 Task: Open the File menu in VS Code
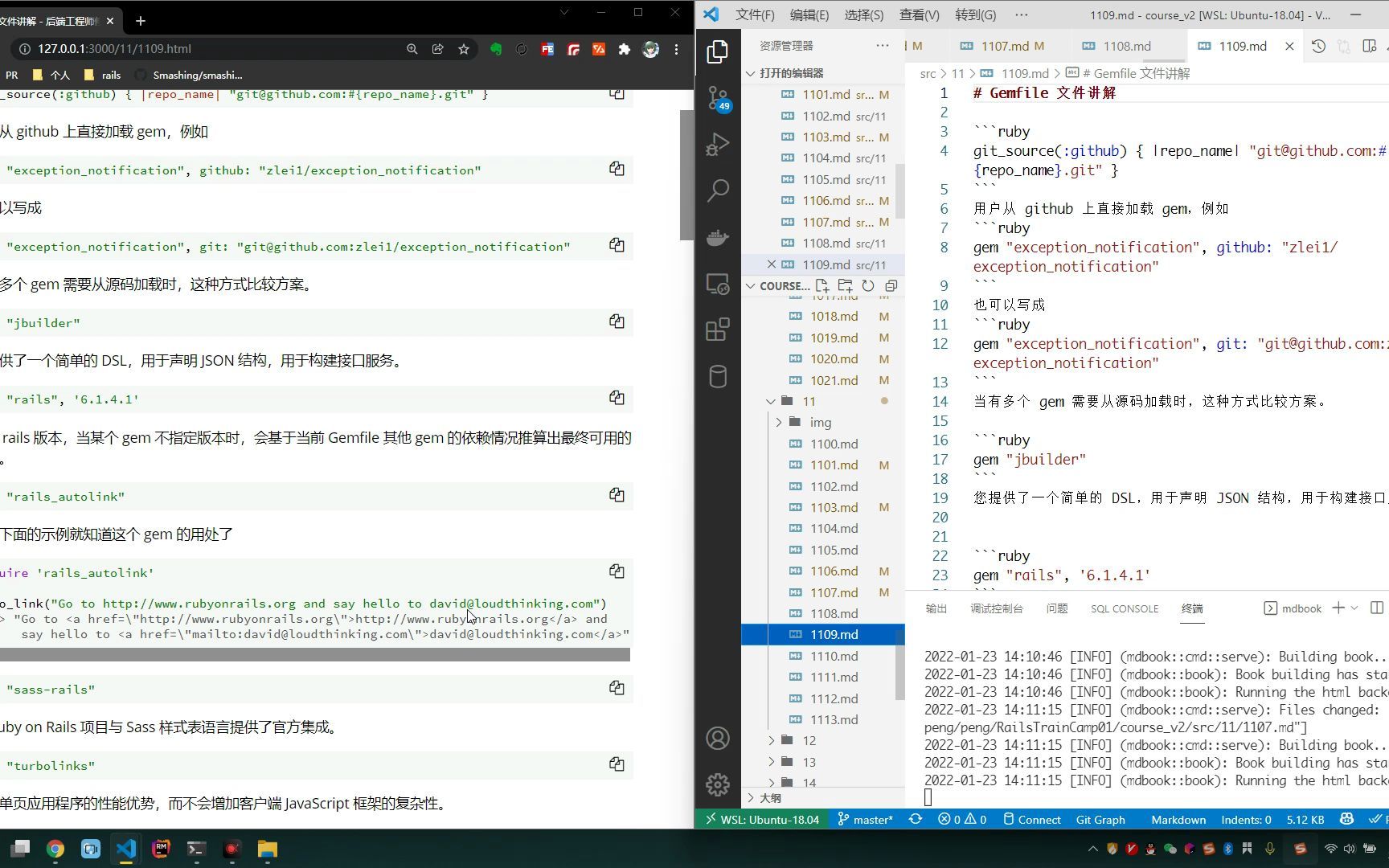[x=755, y=15]
